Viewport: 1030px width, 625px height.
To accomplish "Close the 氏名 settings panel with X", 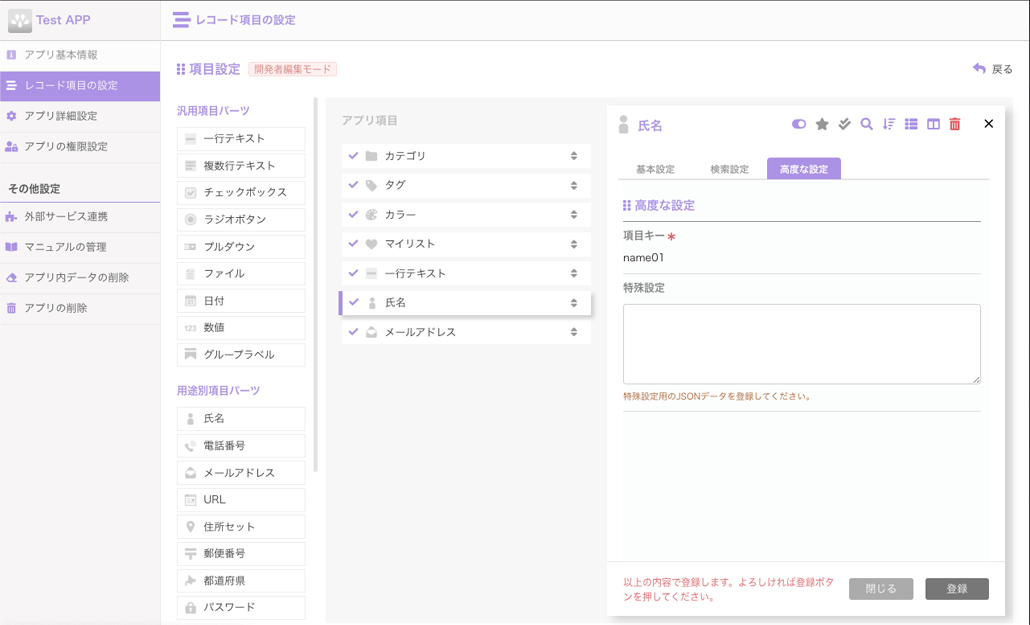I will (989, 124).
